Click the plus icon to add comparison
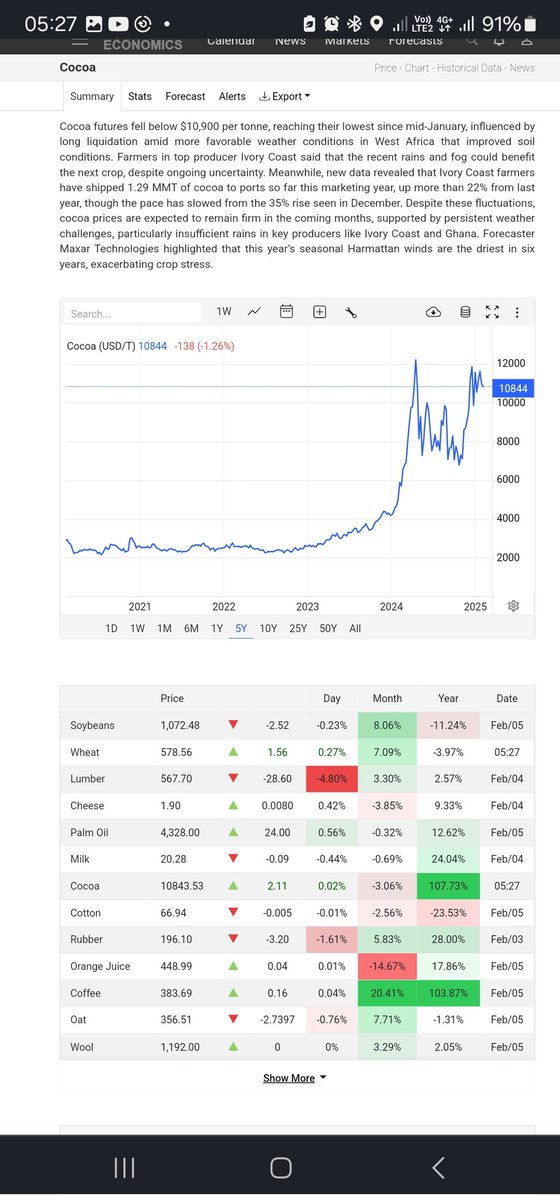The image size is (560, 1200). (319, 312)
